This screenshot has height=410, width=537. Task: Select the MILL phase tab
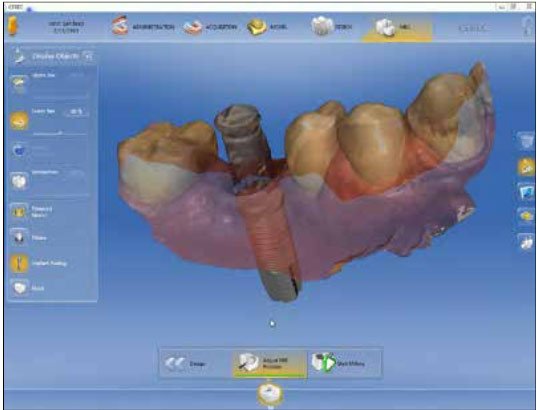[x=397, y=28]
